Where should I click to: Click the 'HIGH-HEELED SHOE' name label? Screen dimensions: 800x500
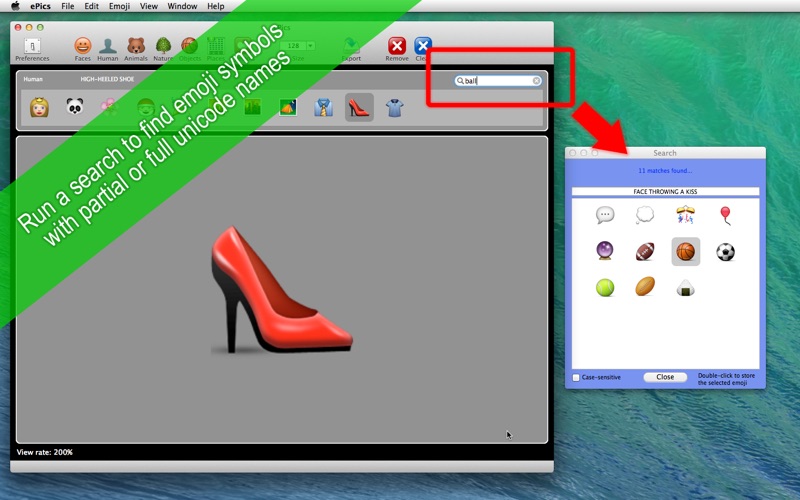point(107,79)
